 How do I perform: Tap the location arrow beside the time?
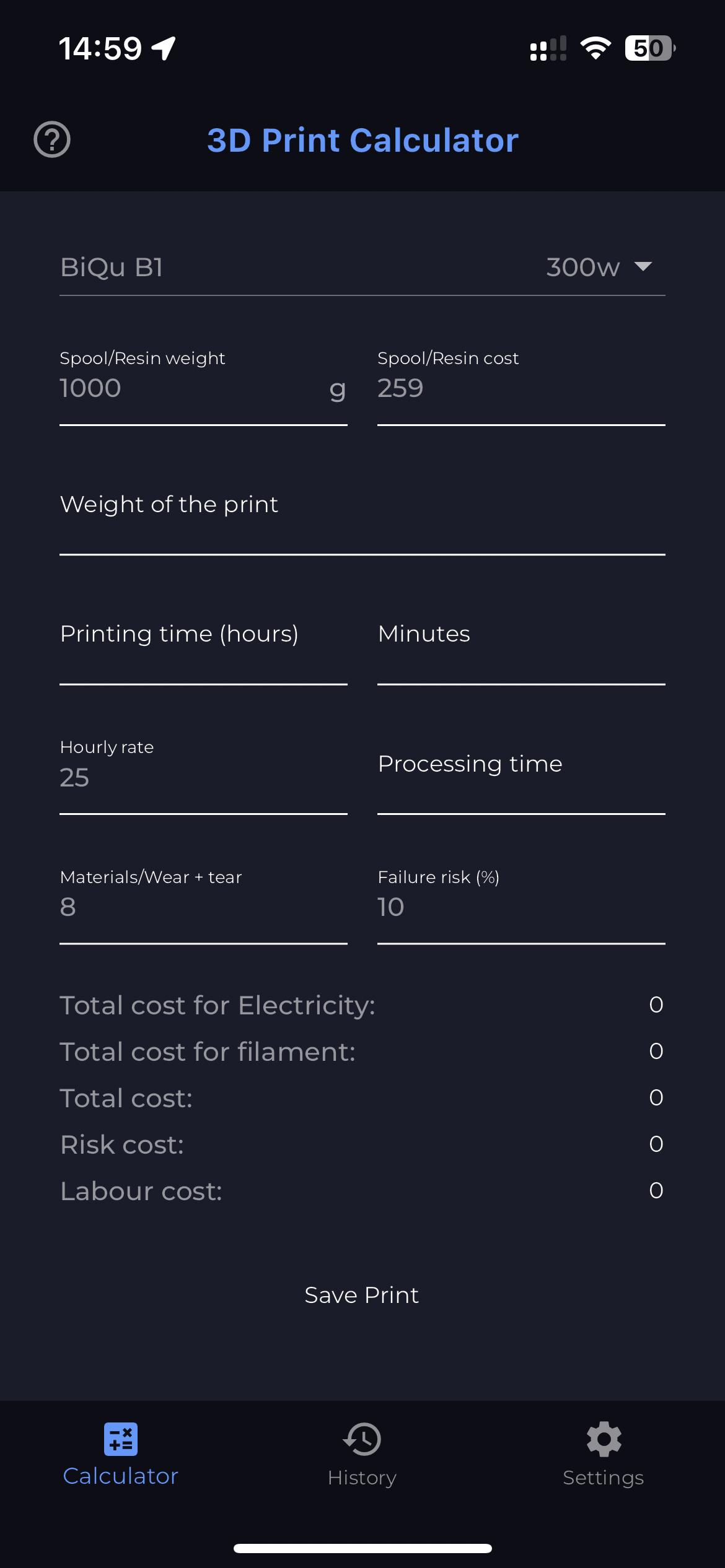pyautogui.click(x=164, y=48)
